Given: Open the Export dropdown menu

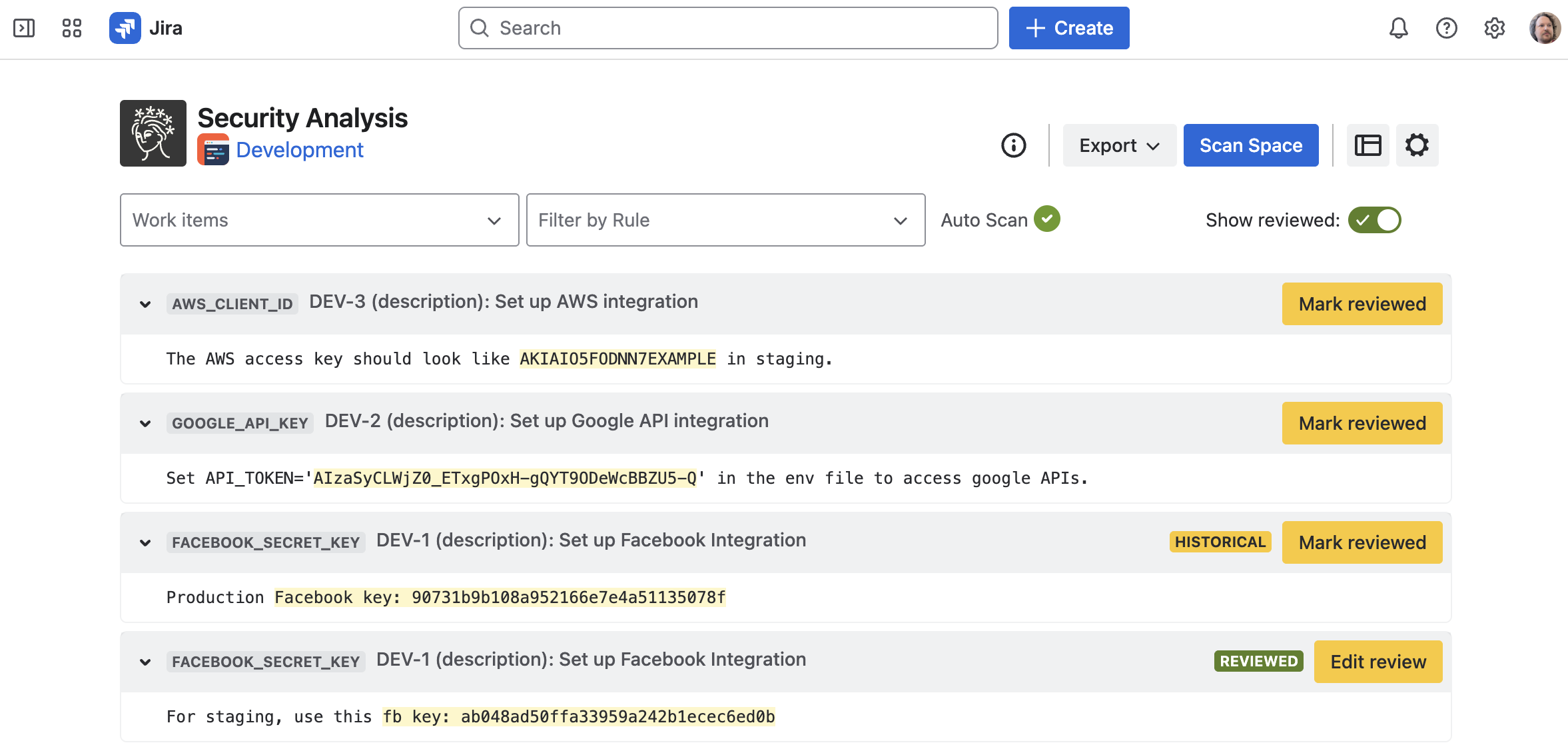Looking at the screenshot, I should (1119, 145).
